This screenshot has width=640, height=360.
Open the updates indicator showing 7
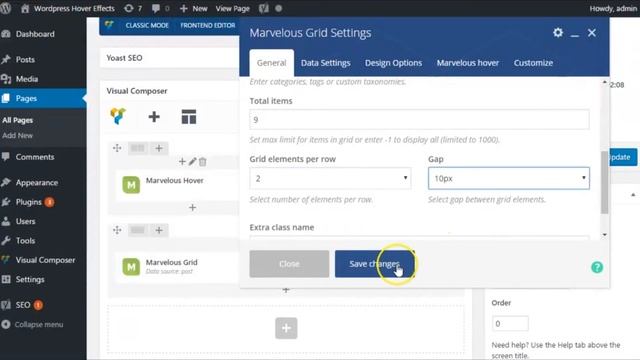tap(133, 8)
